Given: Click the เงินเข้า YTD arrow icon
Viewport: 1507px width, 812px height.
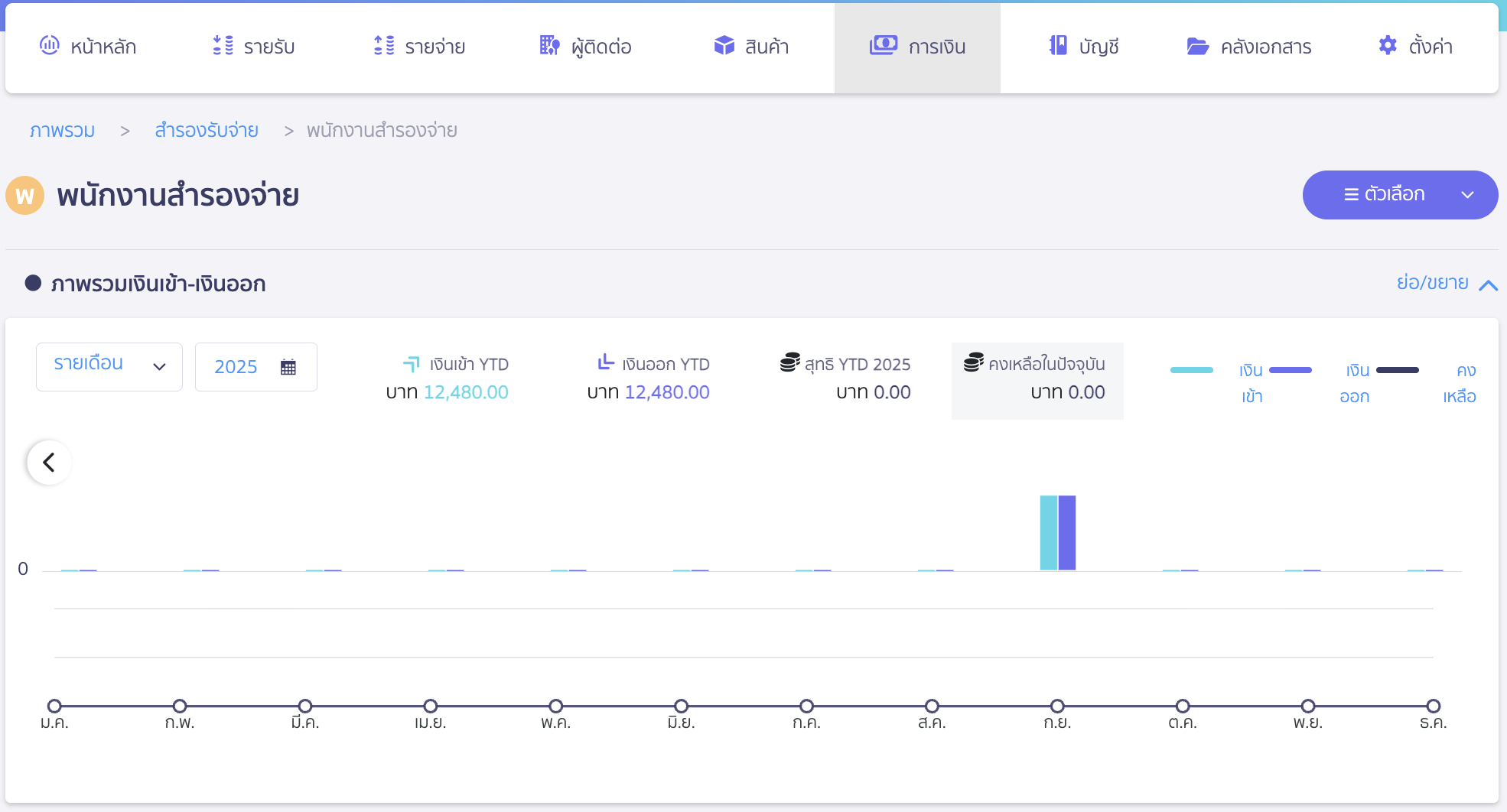Looking at the screenshot, I should click(x=412, y=364).
